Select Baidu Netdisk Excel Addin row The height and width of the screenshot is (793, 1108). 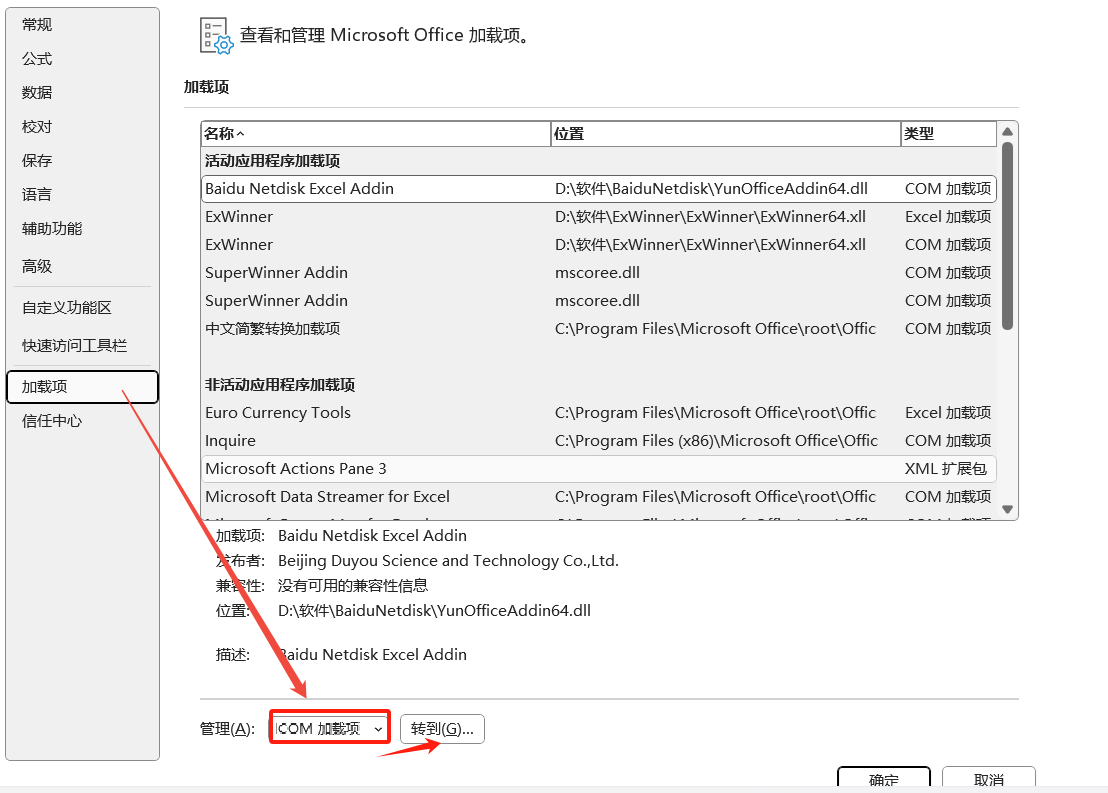click(599, 189)
